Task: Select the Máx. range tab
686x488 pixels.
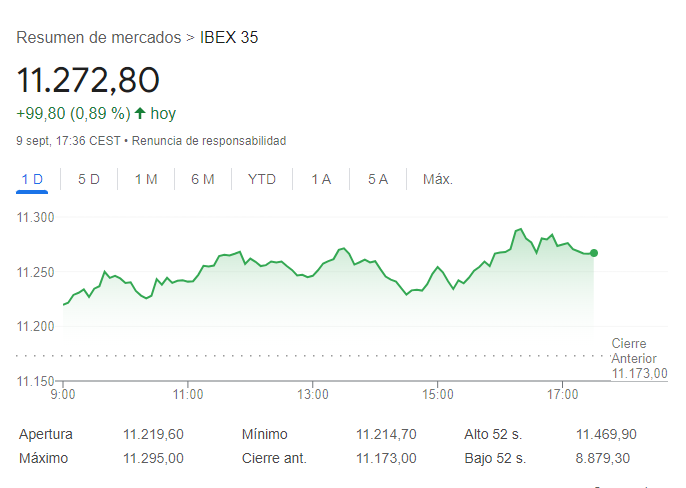Action: [438, 179]
